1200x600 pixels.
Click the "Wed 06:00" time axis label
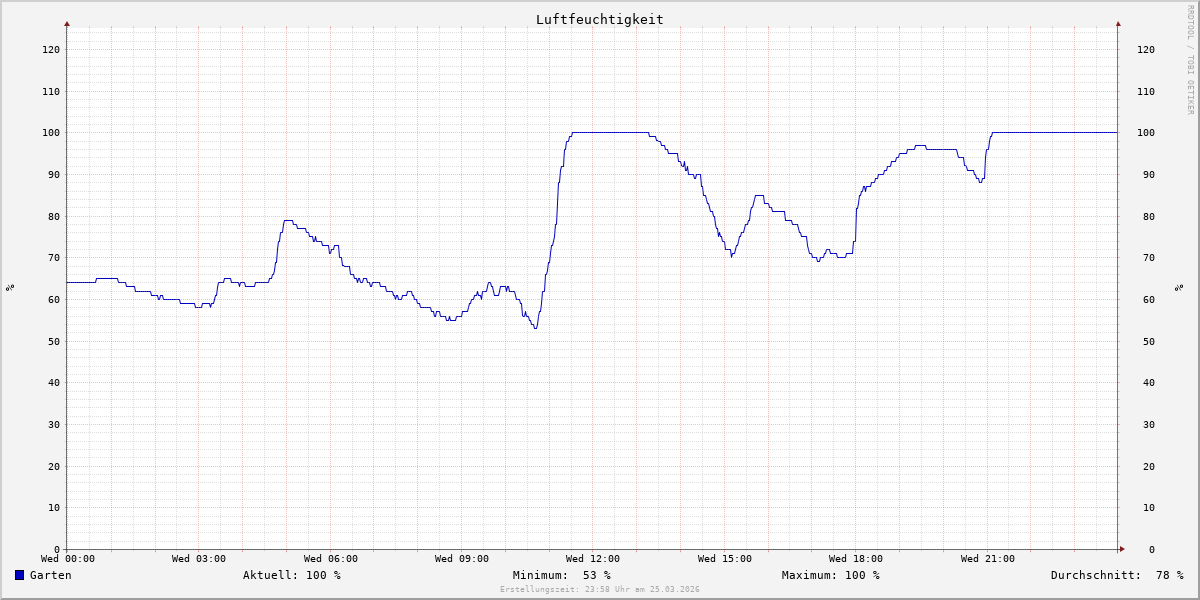pos(330,559)
